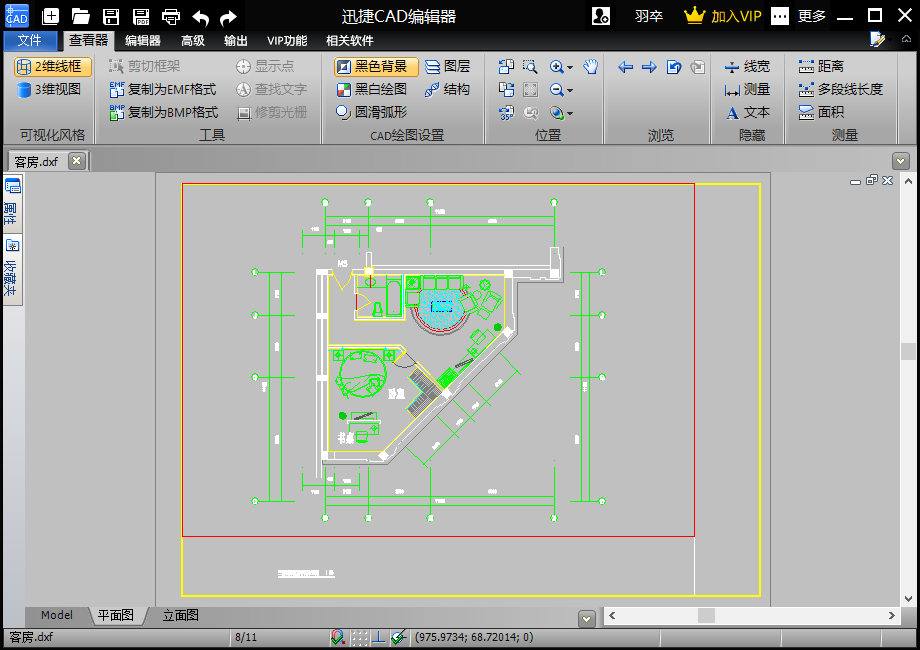
Task: Toggle grid display in status bar
Action: tap(359, 637)
